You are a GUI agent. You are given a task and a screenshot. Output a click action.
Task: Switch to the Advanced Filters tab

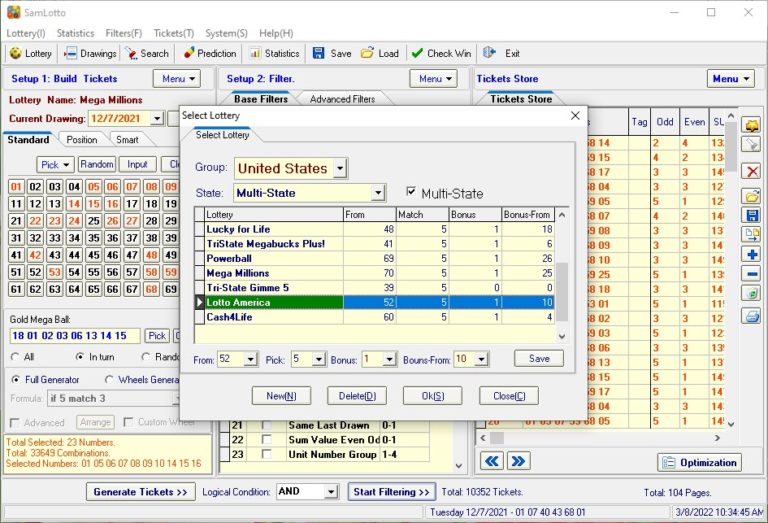[x=343, y=99]
